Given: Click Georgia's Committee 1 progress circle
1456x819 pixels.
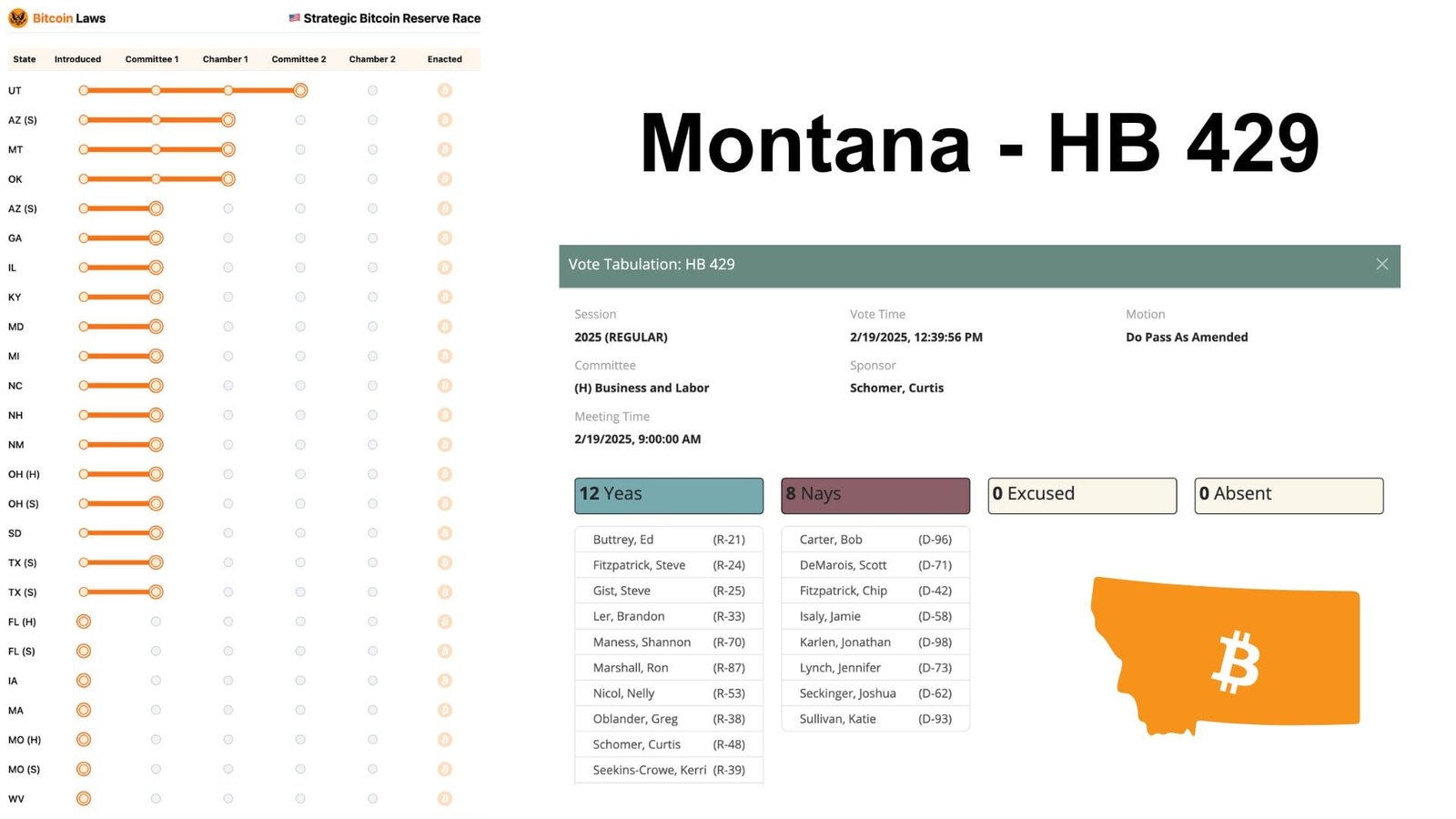Looking at the screenshot, I should point(156,238).
